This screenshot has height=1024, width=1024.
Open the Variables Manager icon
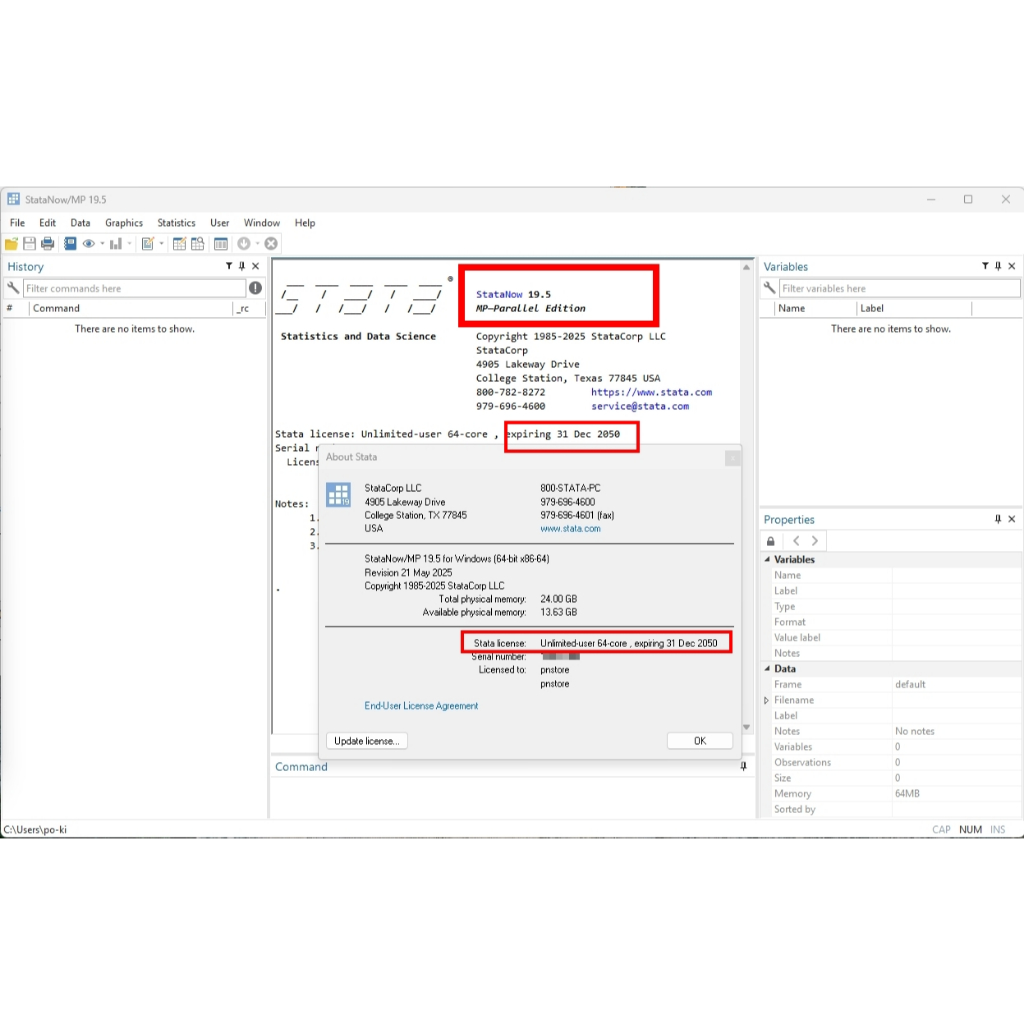(219, 244)
